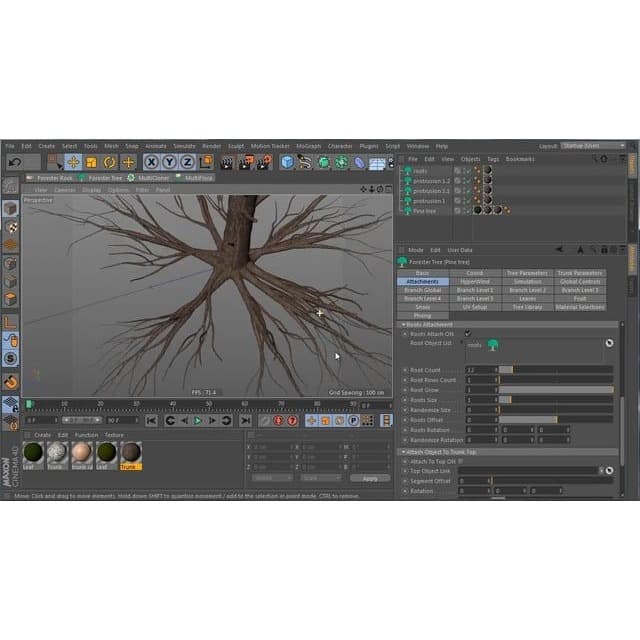640x640 pixels.
Task: Select Polygons mode orange cube icon
Action: [x=11, y=299]
